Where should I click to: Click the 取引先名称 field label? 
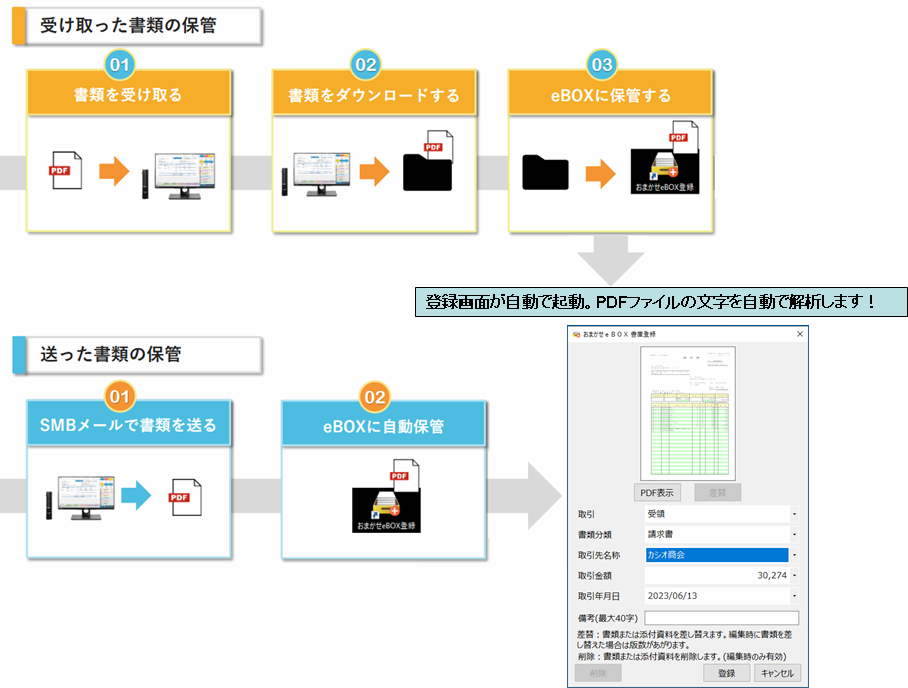pos(599,555)
